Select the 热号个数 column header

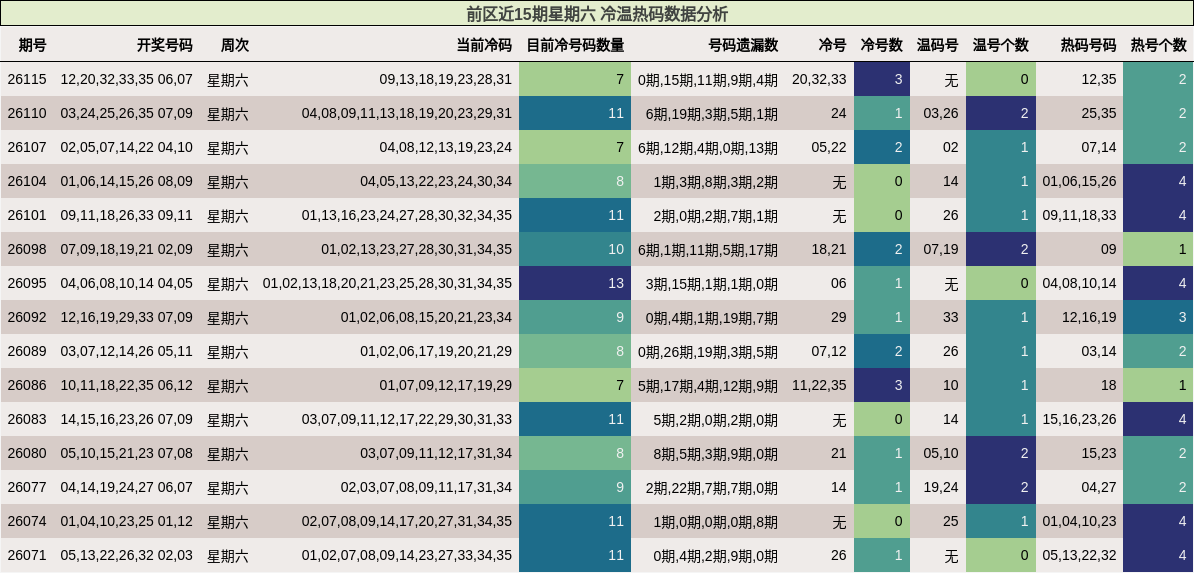pos(1158,45)
